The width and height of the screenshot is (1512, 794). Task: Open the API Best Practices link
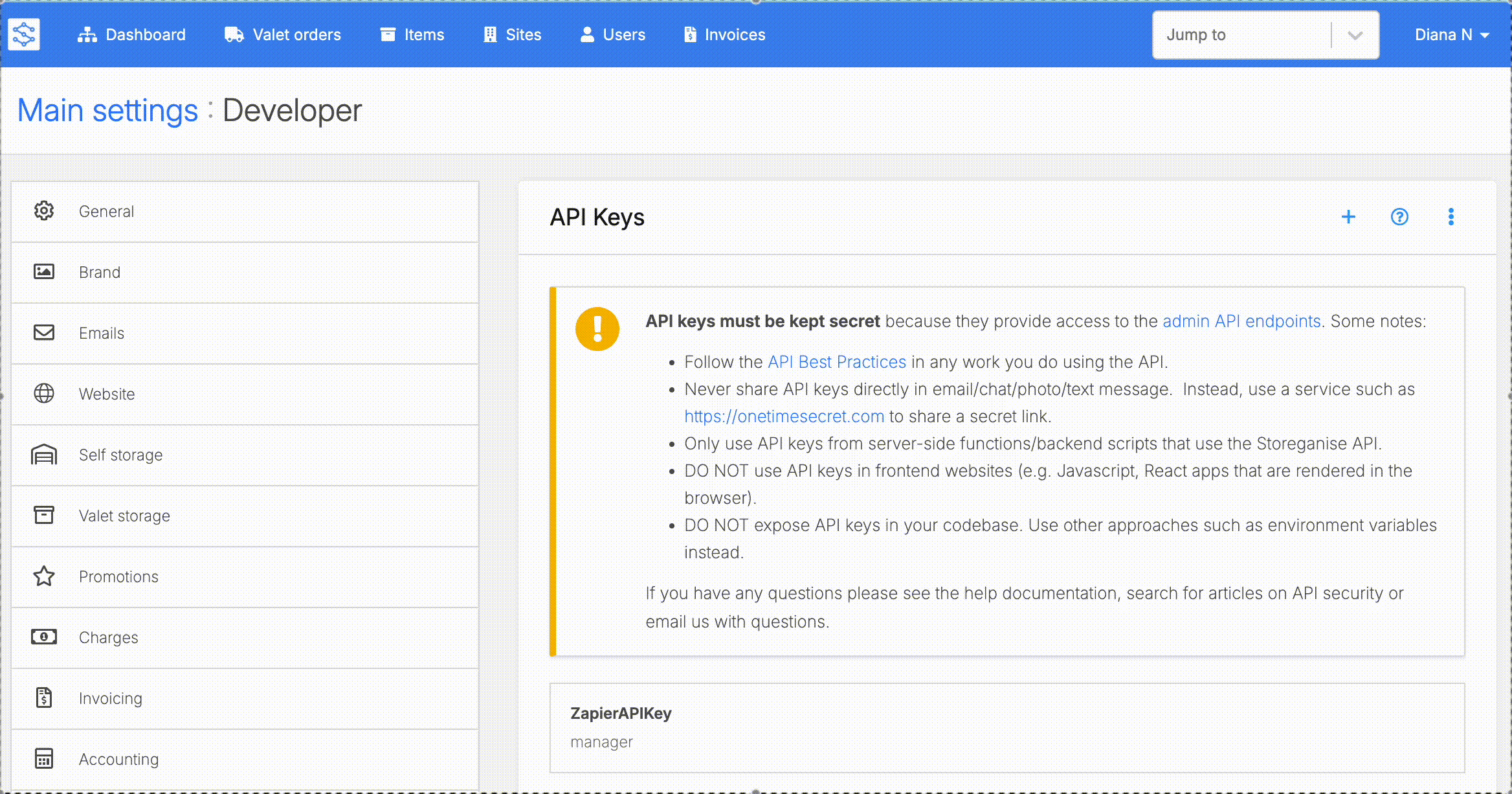pyautogui.click(x=836, y=362)
